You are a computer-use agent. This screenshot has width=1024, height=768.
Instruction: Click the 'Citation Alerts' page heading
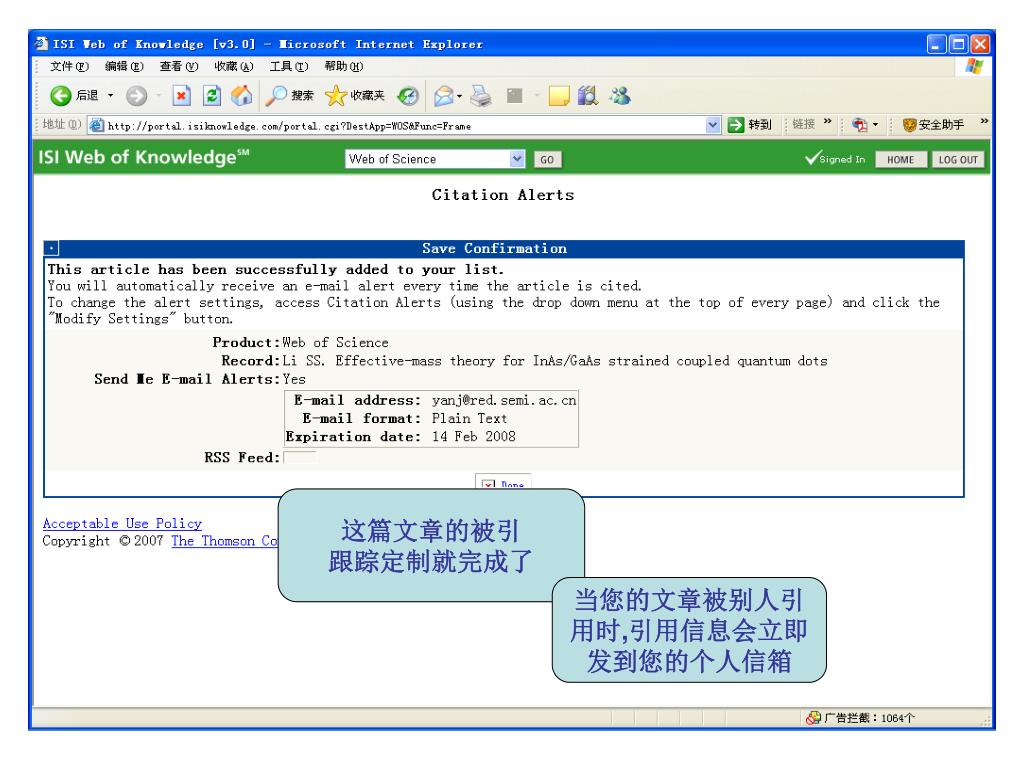tap(503, 195)
